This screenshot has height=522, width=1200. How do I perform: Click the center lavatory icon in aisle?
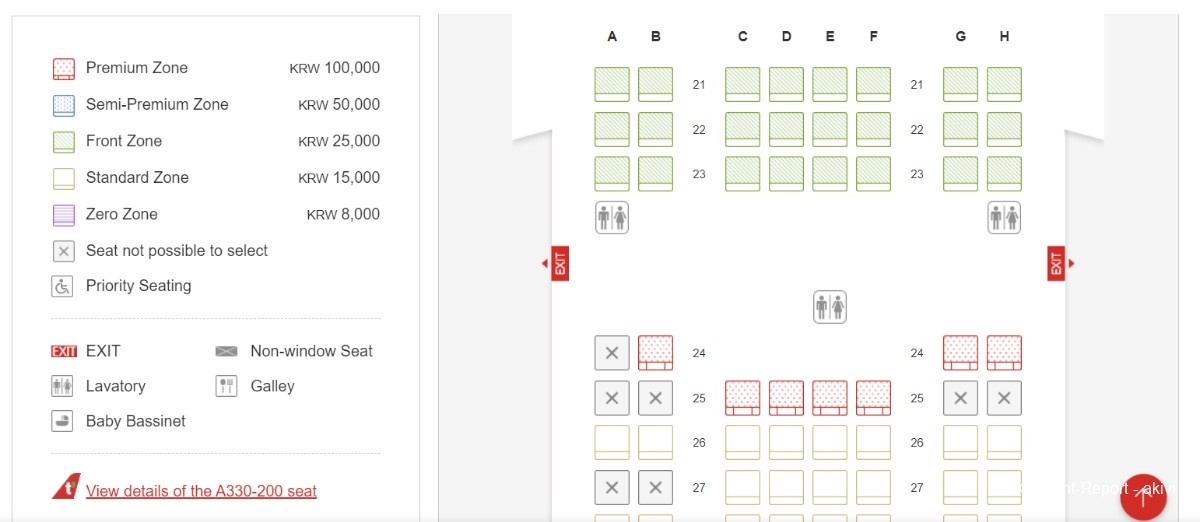(830, 307)
